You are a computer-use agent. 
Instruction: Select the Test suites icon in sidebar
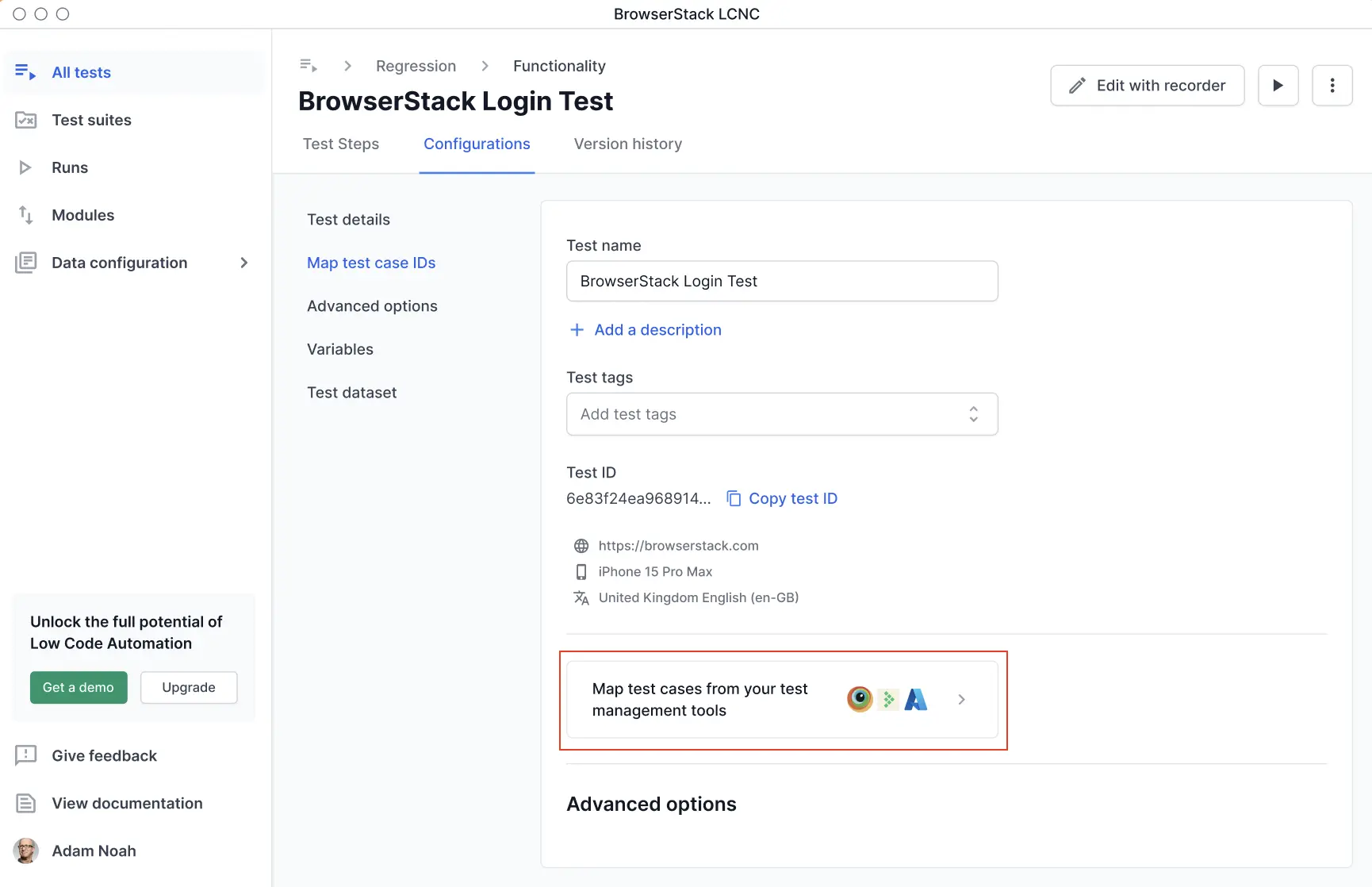[x=25, y=120]
